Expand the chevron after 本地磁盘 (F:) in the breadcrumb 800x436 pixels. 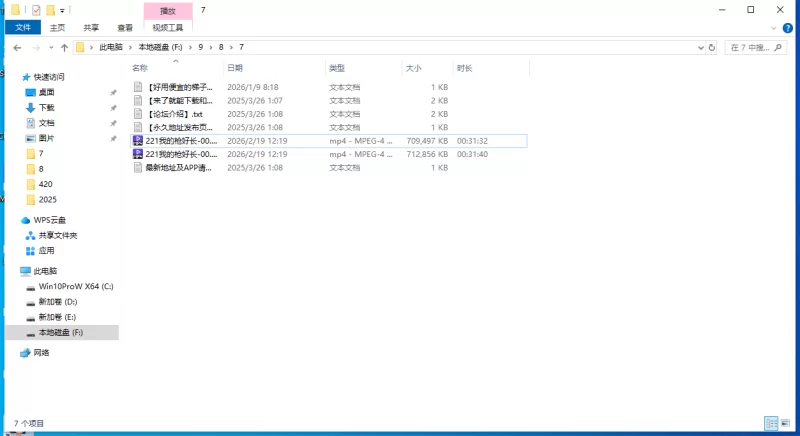(x=190, y=47)
